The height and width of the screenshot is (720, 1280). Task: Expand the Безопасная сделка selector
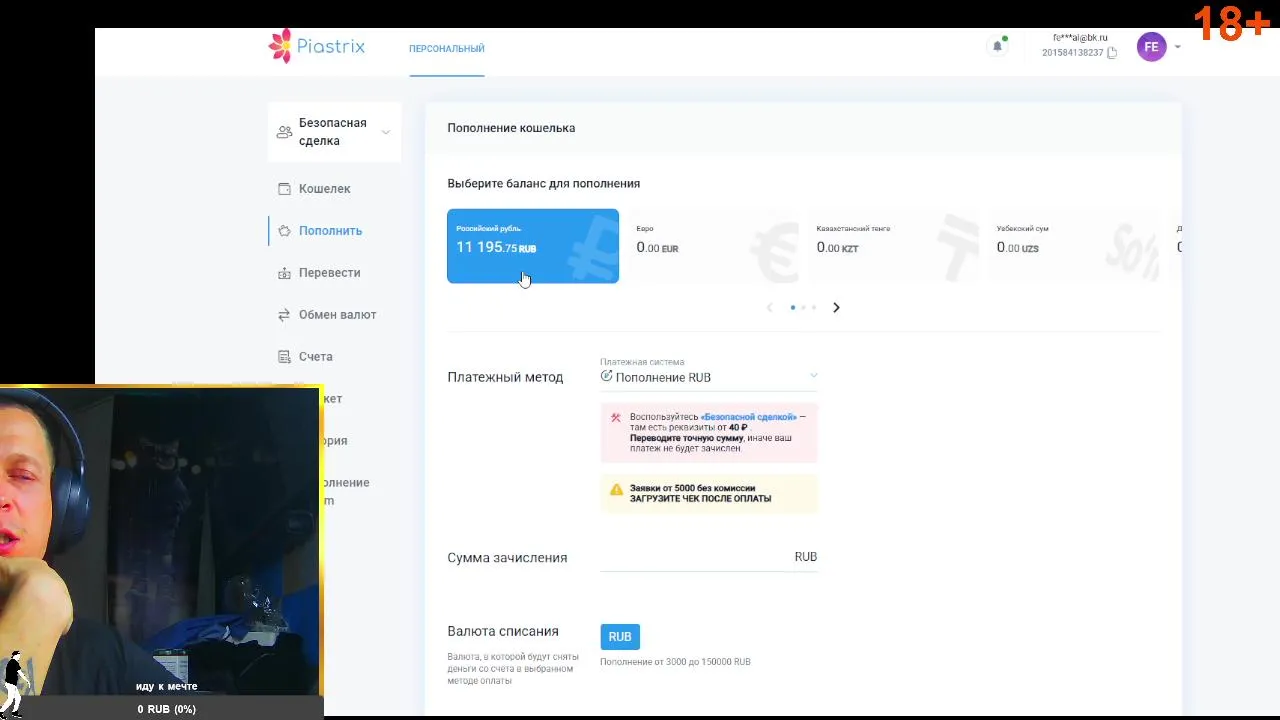coord(334,132)
